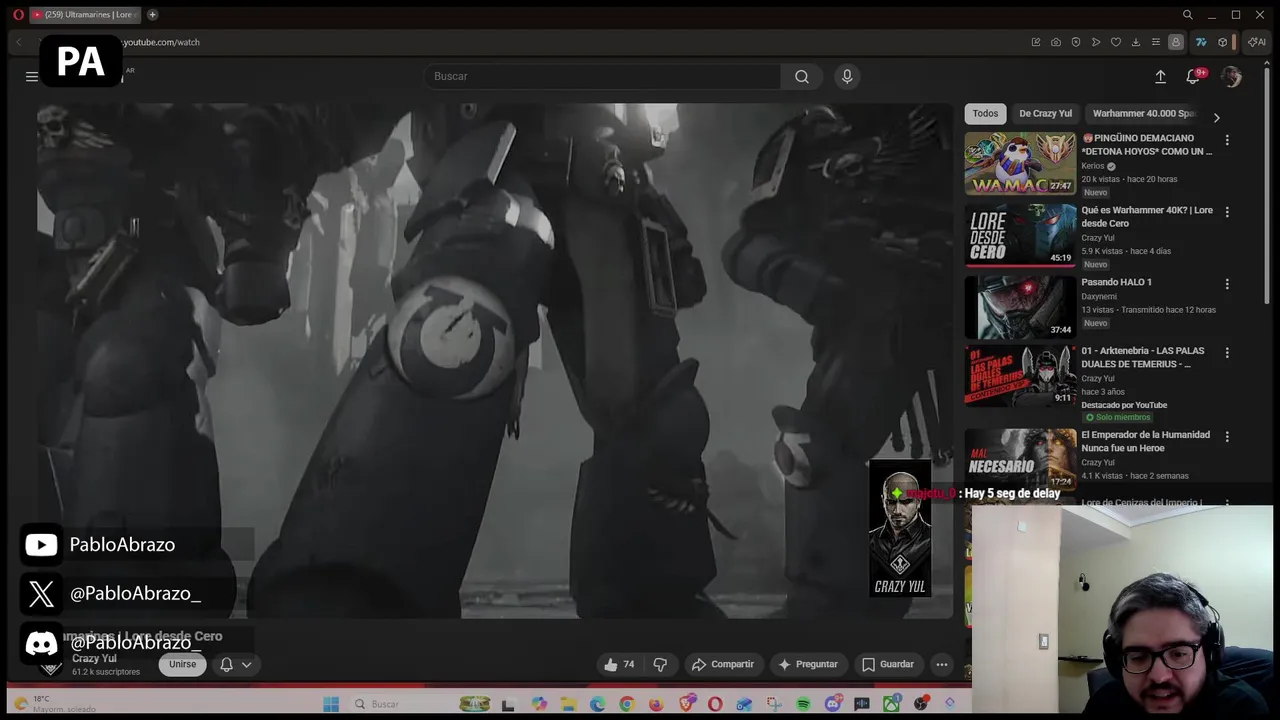The width and height of the screenshot is (1280, 720).
Task: Open Opera ad blocker shield icon
Action: (x=1076, y=42)
